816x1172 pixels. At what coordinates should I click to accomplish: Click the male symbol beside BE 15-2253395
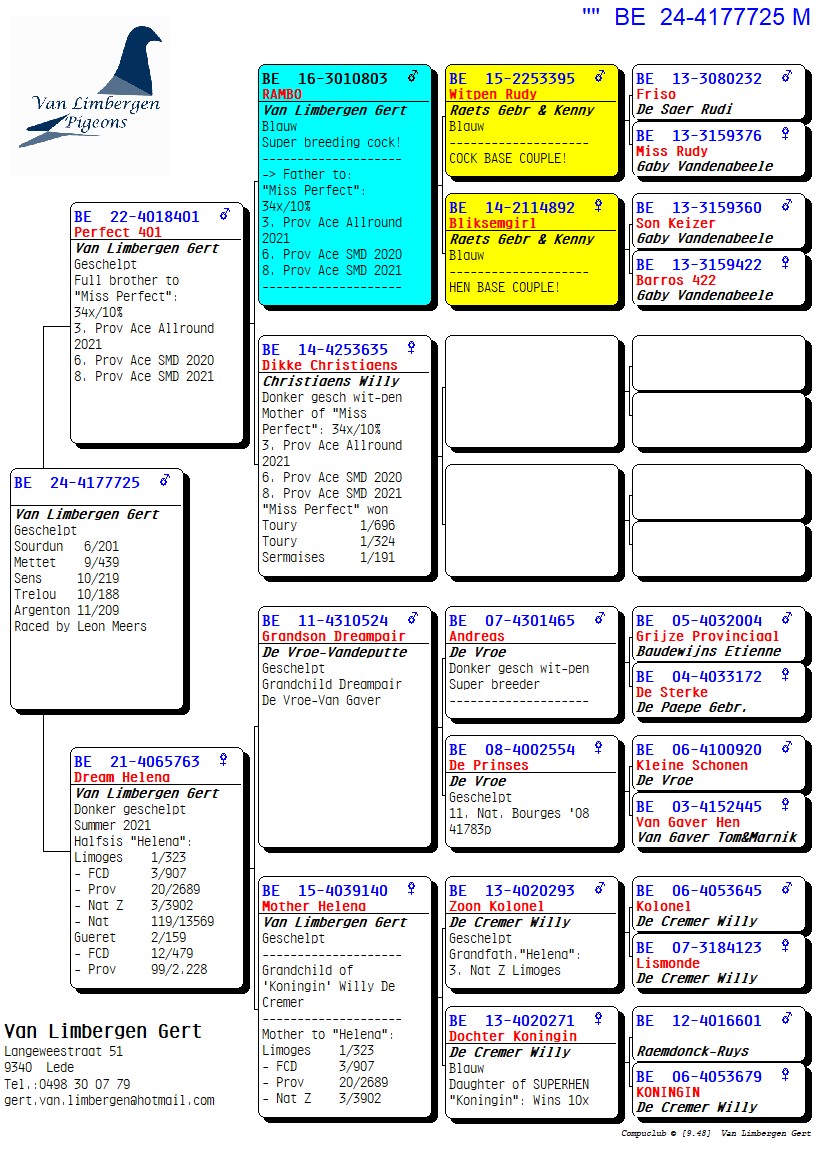point(599,77)
